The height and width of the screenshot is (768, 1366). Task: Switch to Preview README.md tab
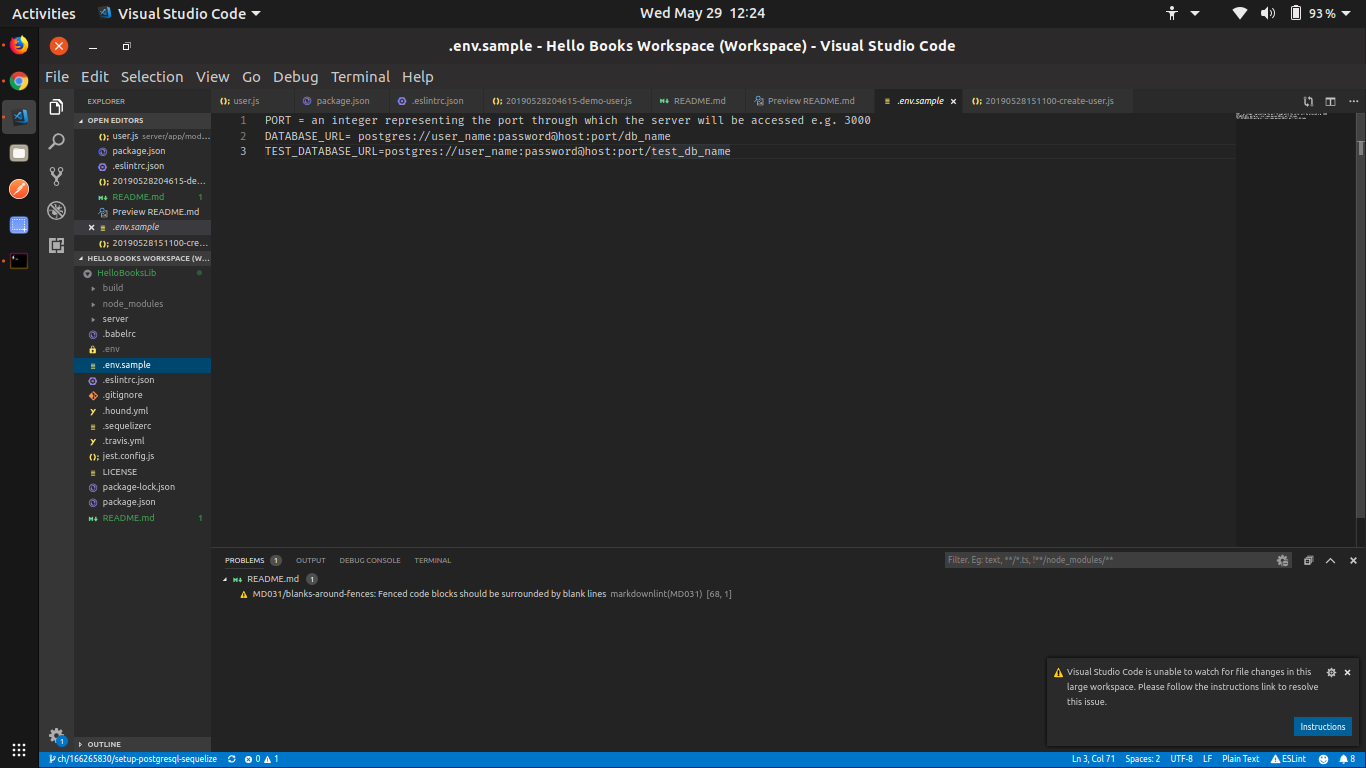click(810, 101)
